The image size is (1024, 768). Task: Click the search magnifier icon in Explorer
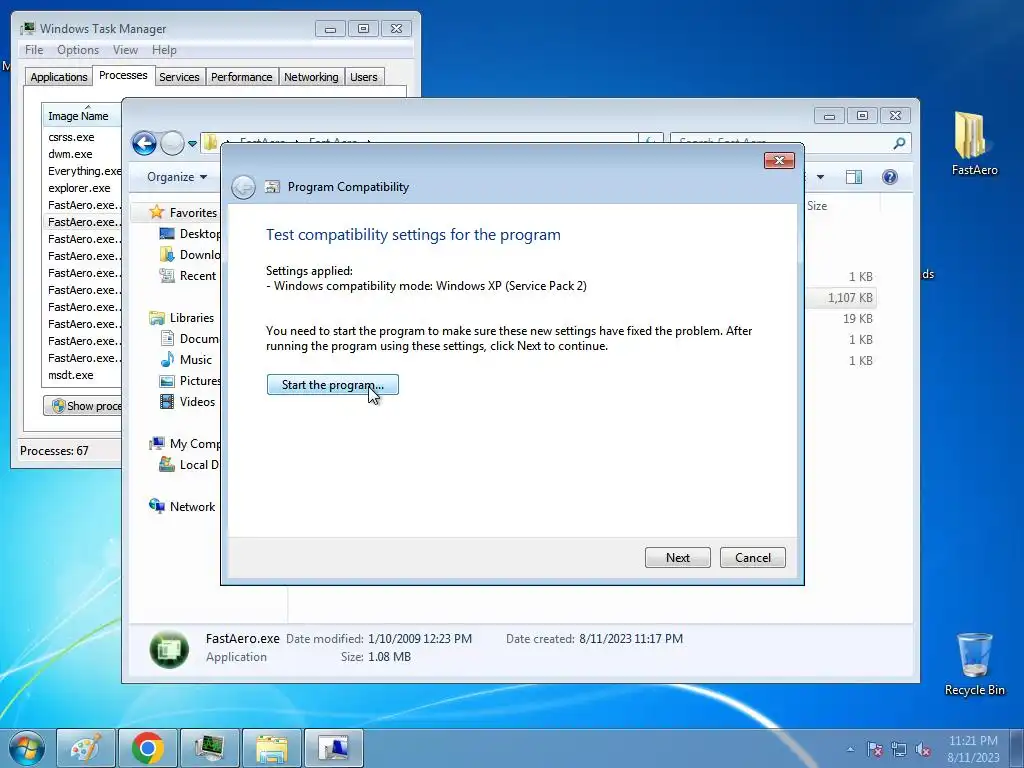pyautogui.click(x=899, y=143)
